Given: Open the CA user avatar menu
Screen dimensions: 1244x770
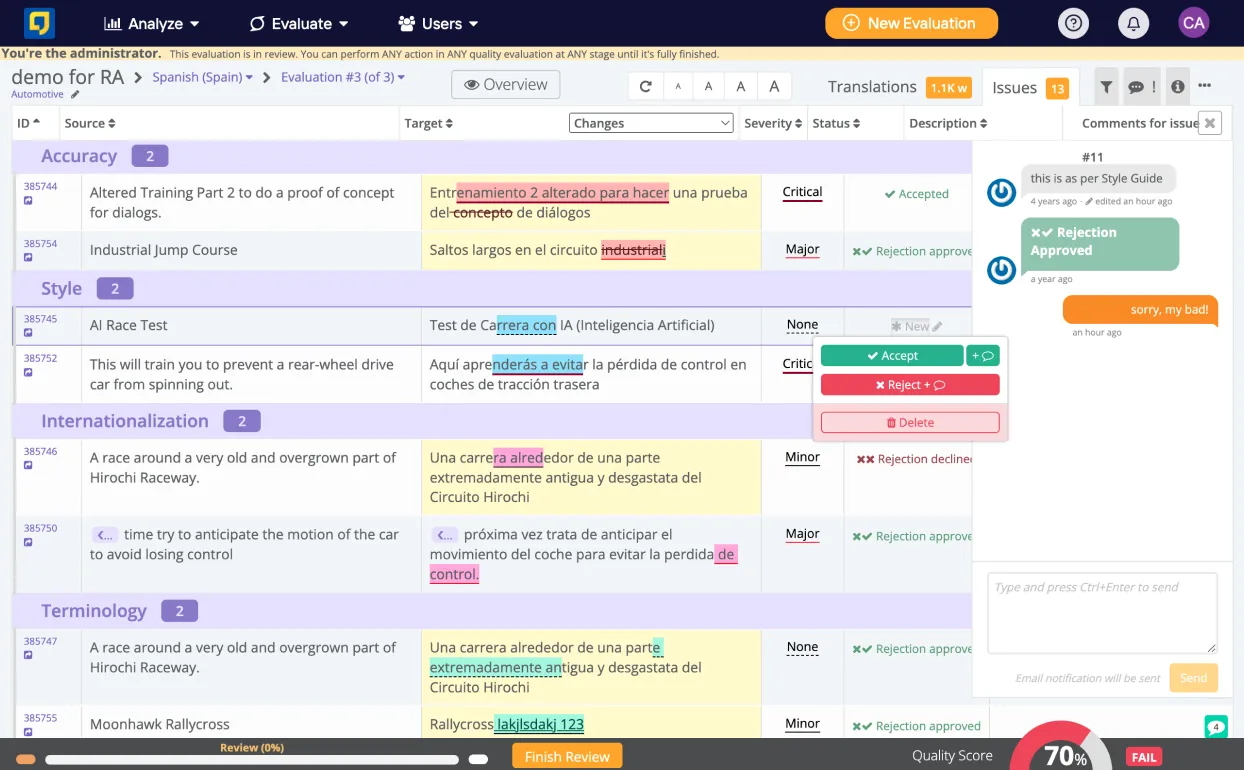Looking at the screenshot, I should (x=1194, y=23).
